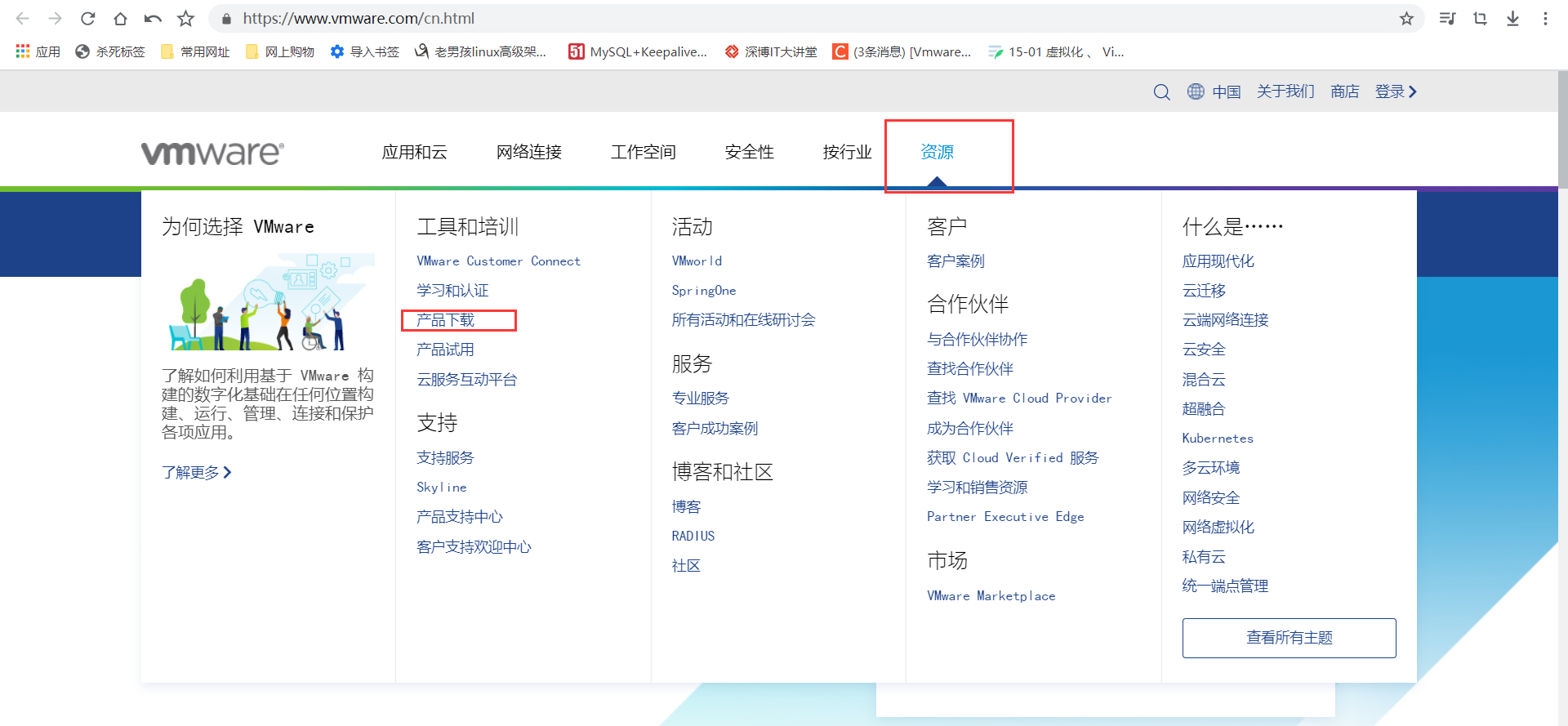This screenshot has height=726, width=1568.
Task: Click the crop screenshot icon in toolbar
Action: tap(1480, 18)
